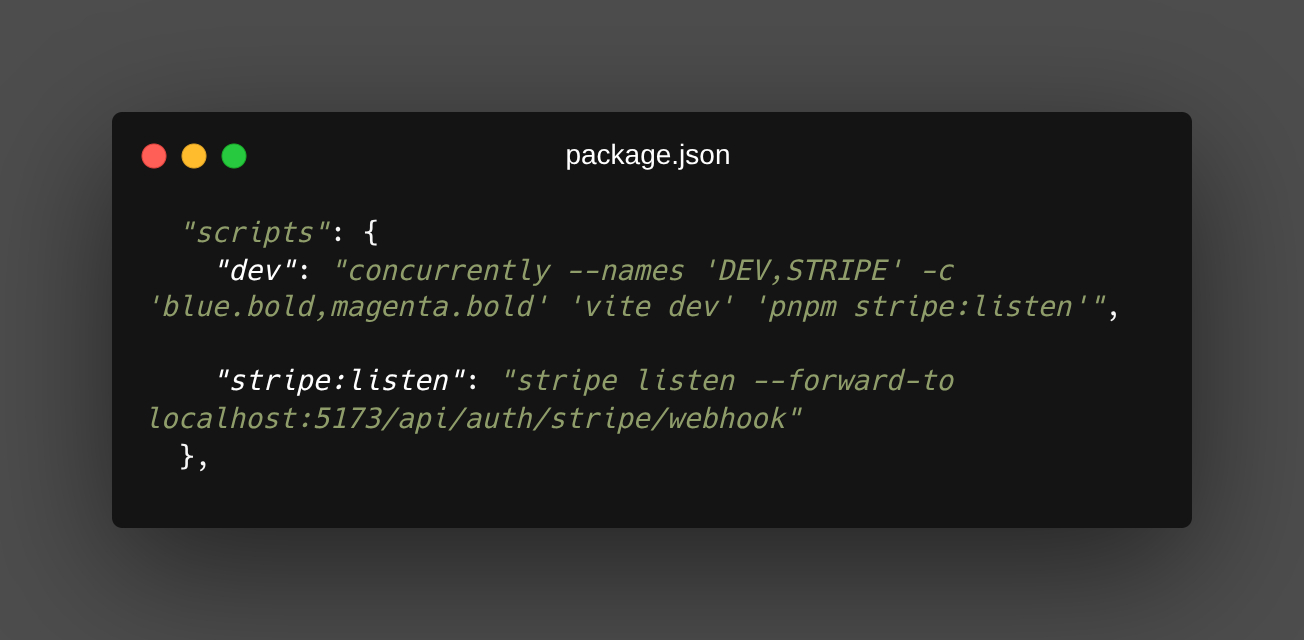The height and width of the screenshot is (640, 1304).
Task: Place cursor on the closing curly brace
Action: pos(186,456)
